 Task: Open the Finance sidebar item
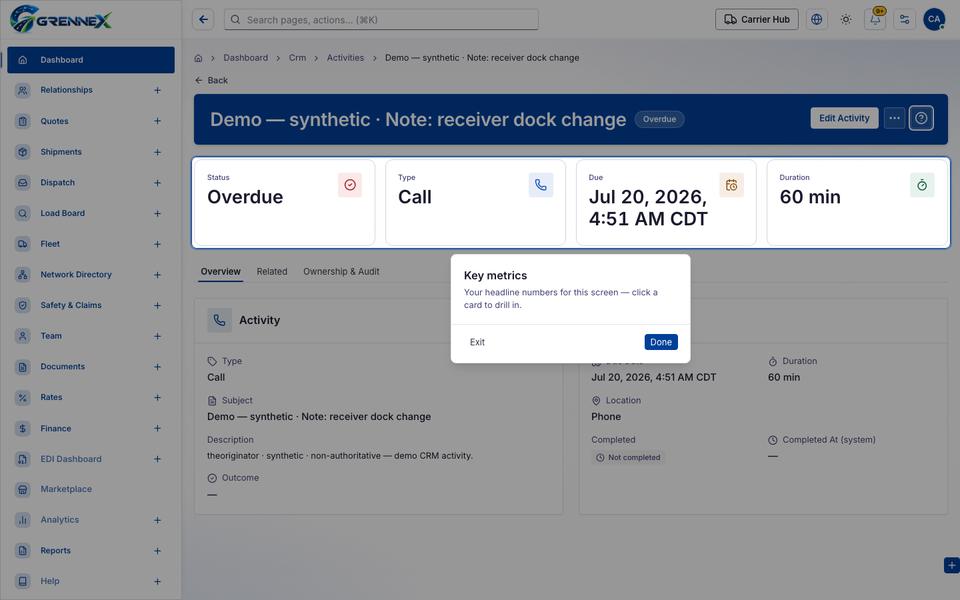point(91,429)
